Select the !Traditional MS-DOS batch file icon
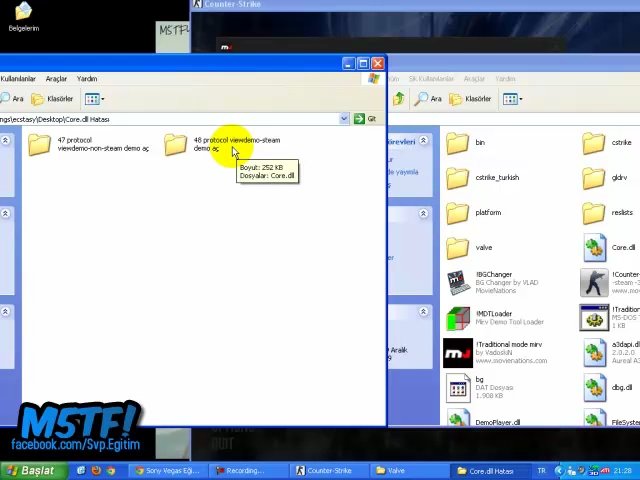 (594, 318)
